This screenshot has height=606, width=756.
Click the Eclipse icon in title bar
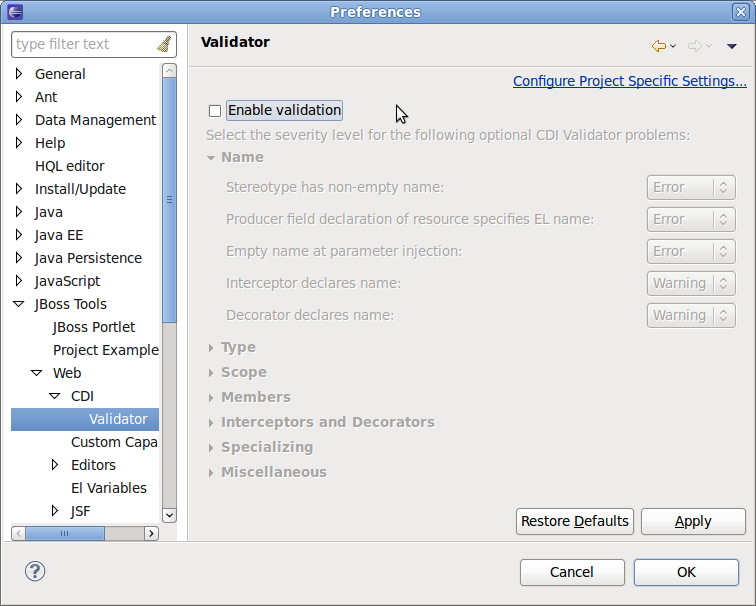pos(15,12)
